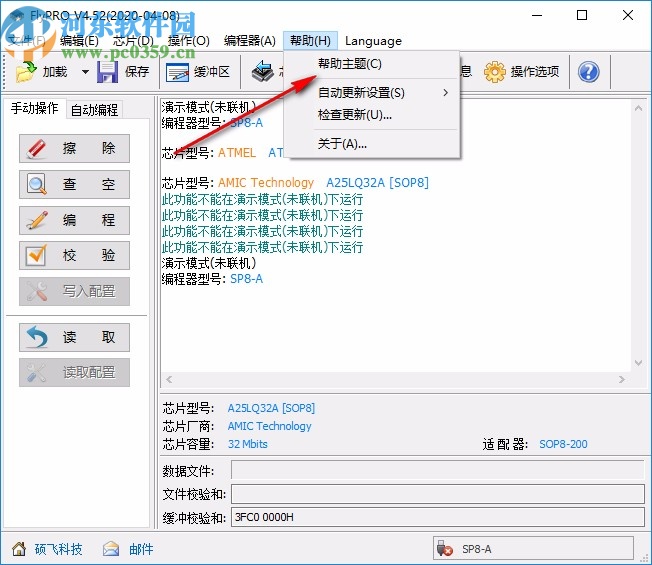Click the log scrollbar down arrow

[638, 363]
